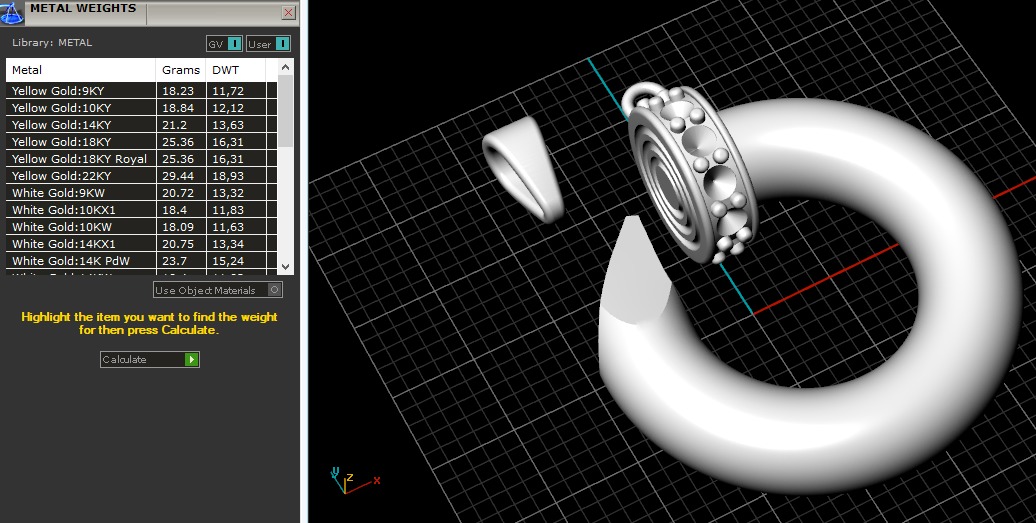This screenshot has height=523, width=1036.
Task: Select the White Gold:10KX1 row
Action: click(x=141, y=210)
